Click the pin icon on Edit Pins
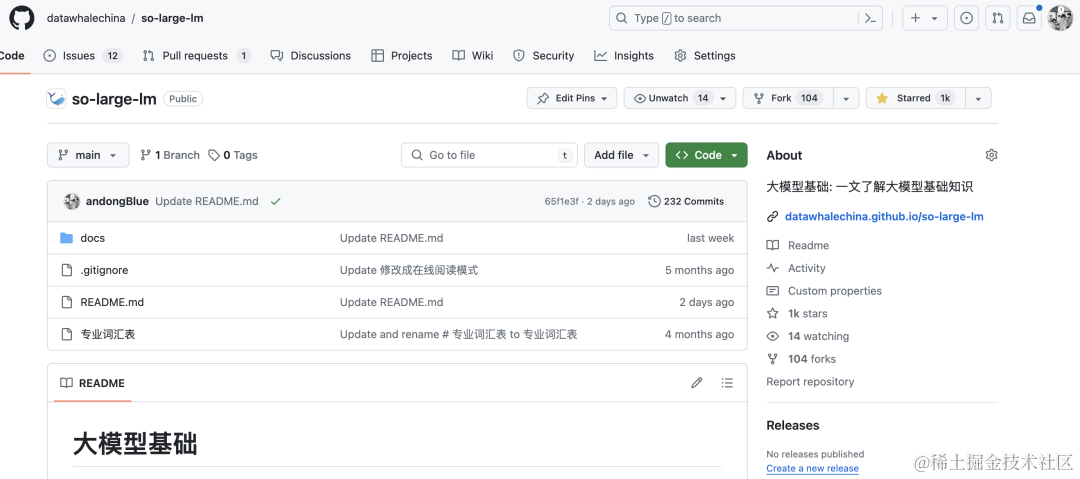Screen dimensions: 1080x479 click(543, 98)
